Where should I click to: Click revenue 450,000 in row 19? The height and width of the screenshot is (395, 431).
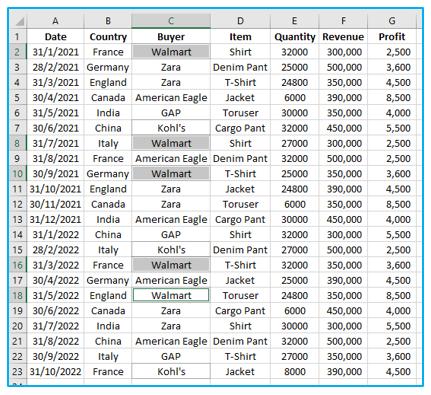click(343, 311)
